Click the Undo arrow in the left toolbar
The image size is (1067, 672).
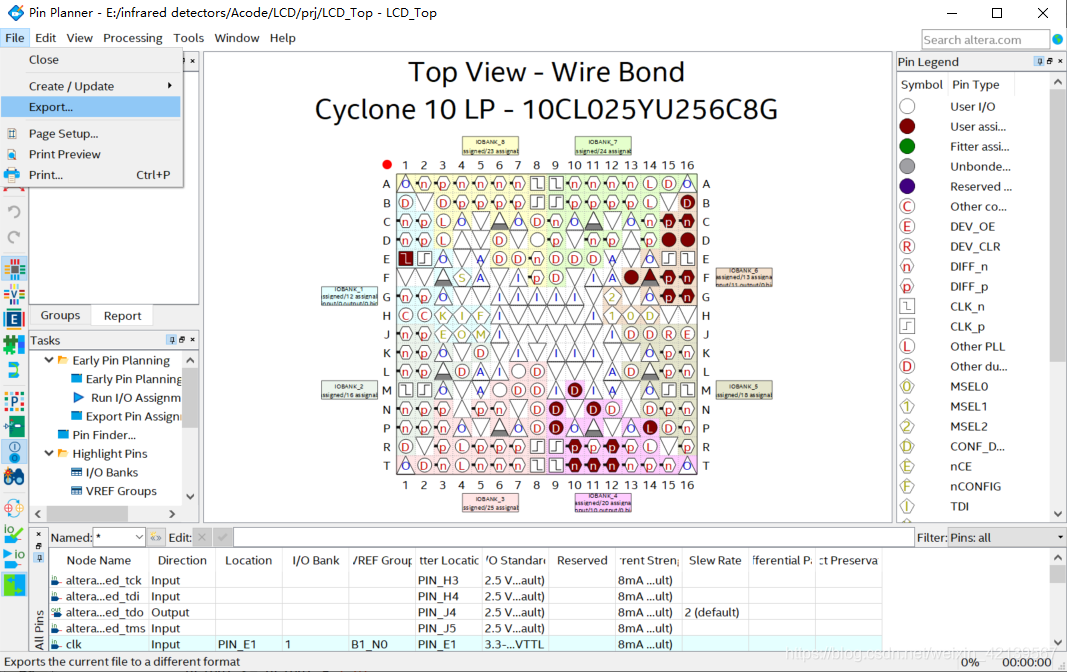(14, 212)
